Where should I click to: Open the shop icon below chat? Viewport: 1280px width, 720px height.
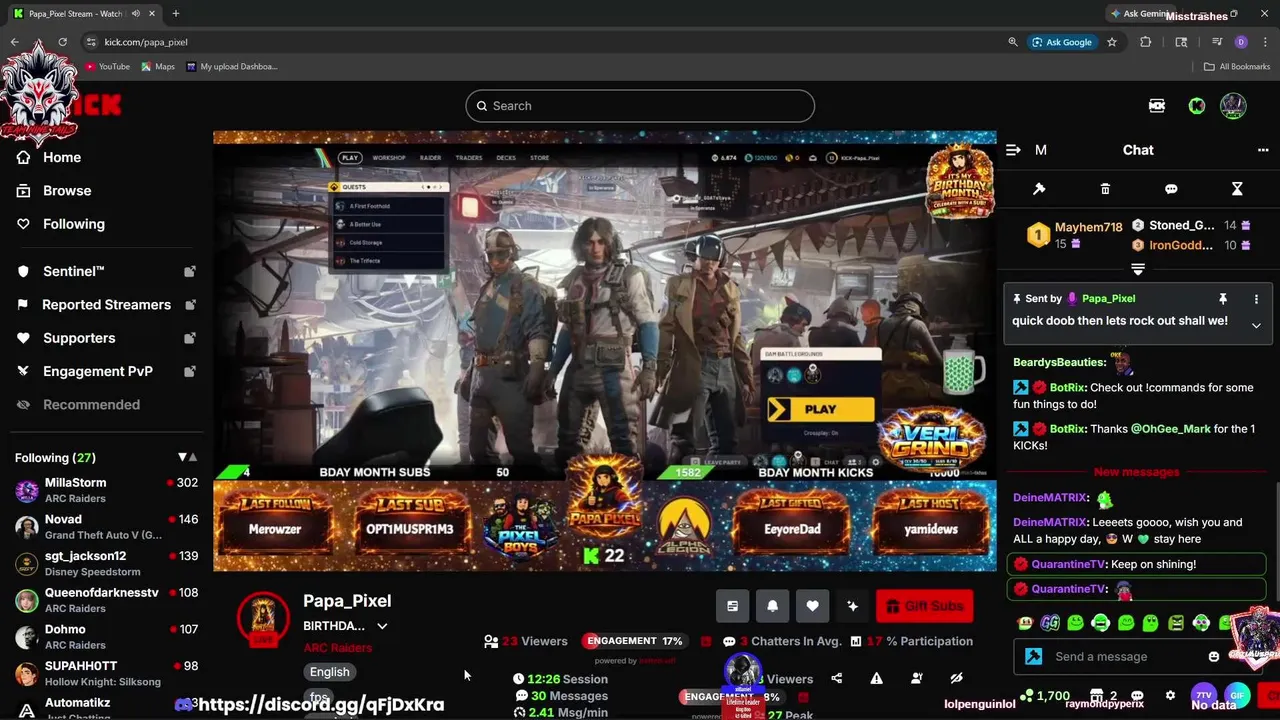1097,695
